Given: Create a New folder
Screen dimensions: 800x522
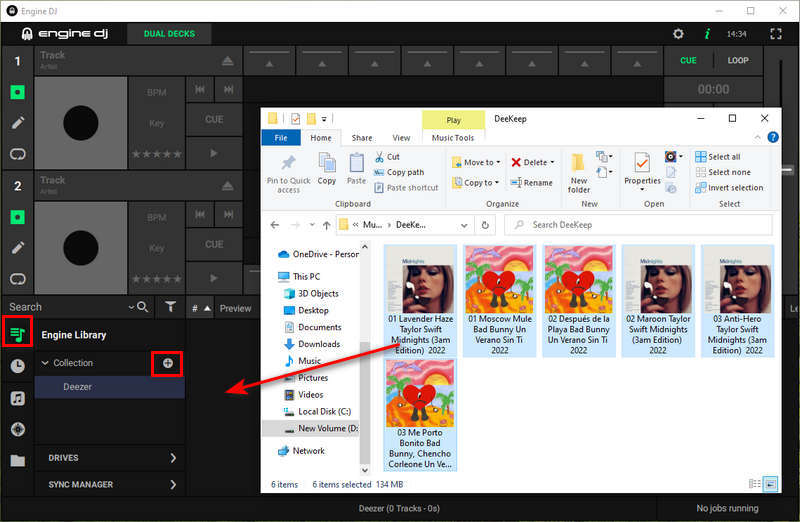Looking at the screenshot, I should tap(579, 173).
